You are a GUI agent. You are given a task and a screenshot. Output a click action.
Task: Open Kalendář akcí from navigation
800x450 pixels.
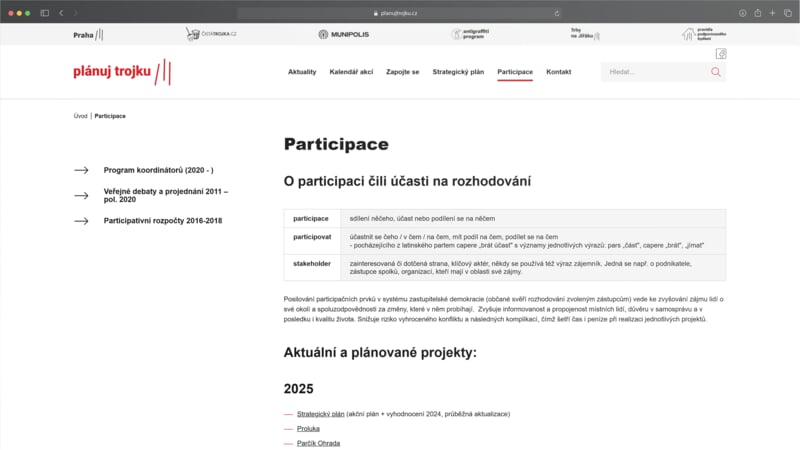click(x=351, y=72)
